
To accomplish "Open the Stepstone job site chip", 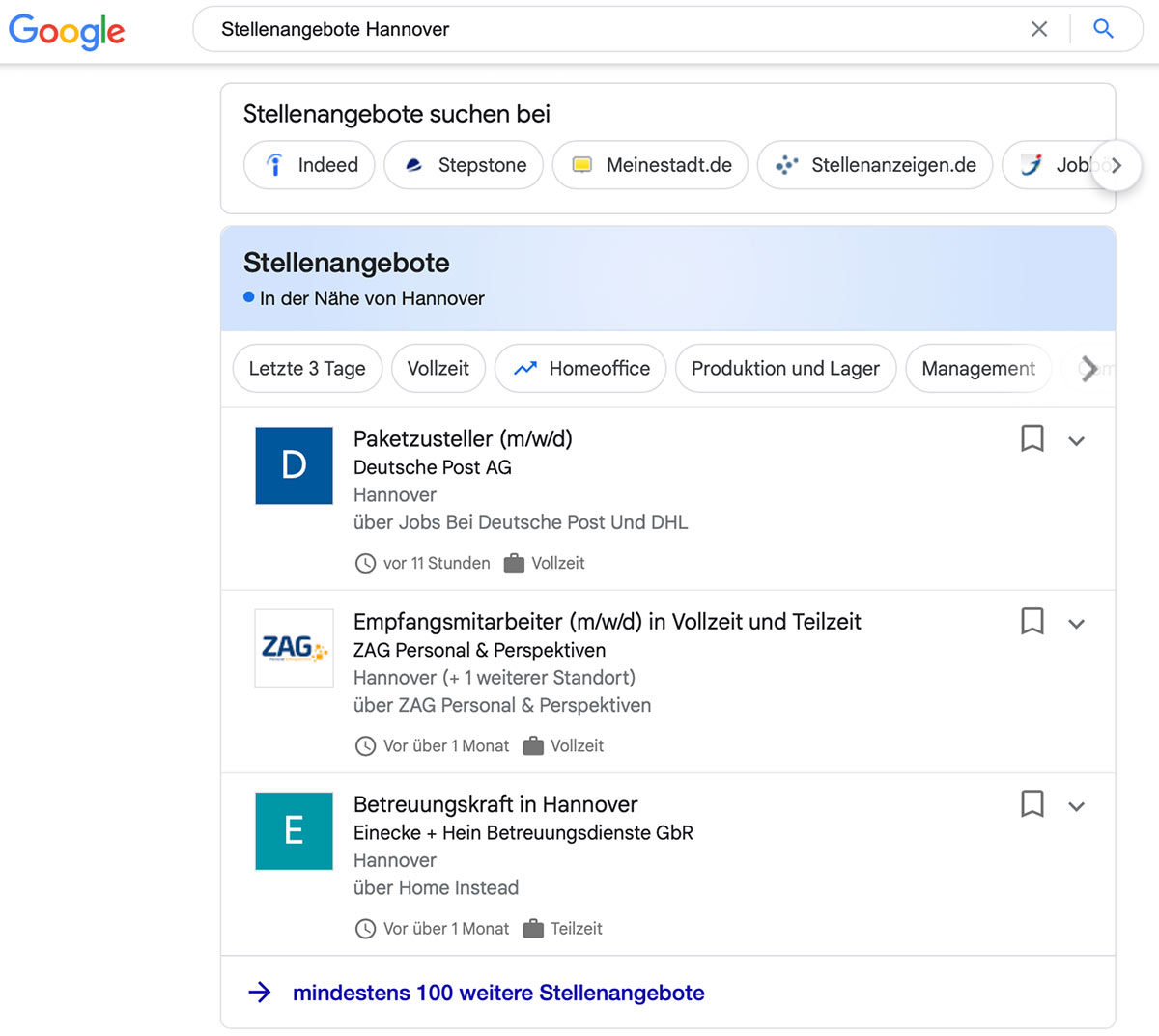I will [464, 165].
